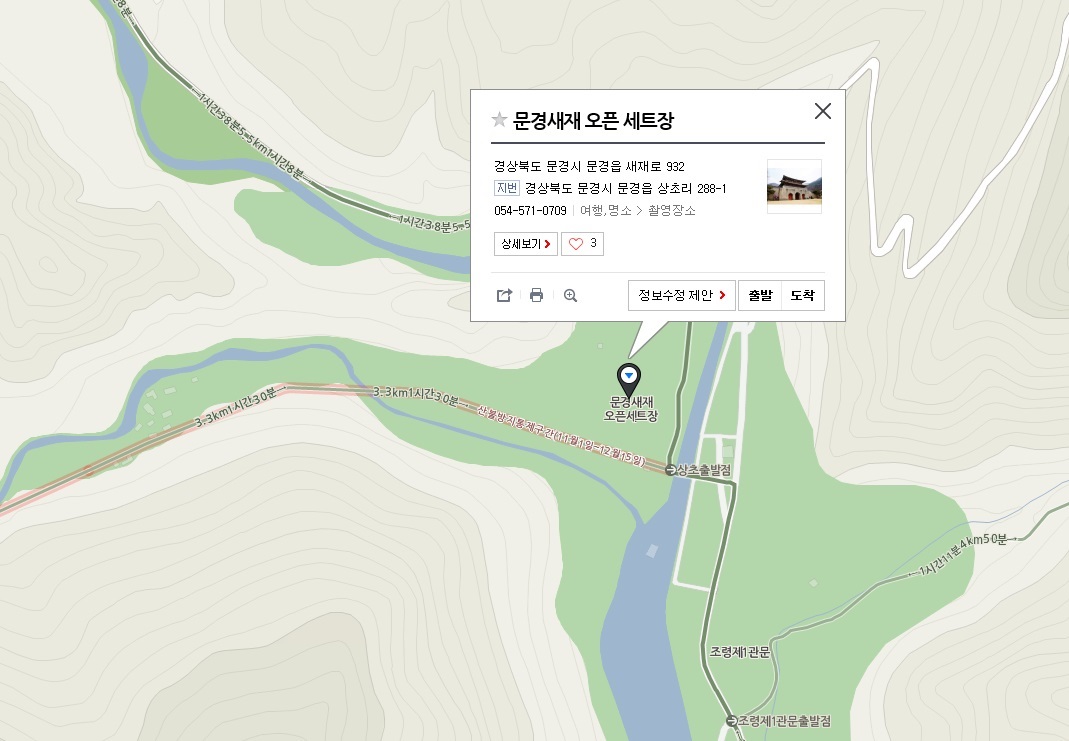Screen dimensions: 1069x741
Task: Open 정보수정 제안 link
Action: point(682,295)
